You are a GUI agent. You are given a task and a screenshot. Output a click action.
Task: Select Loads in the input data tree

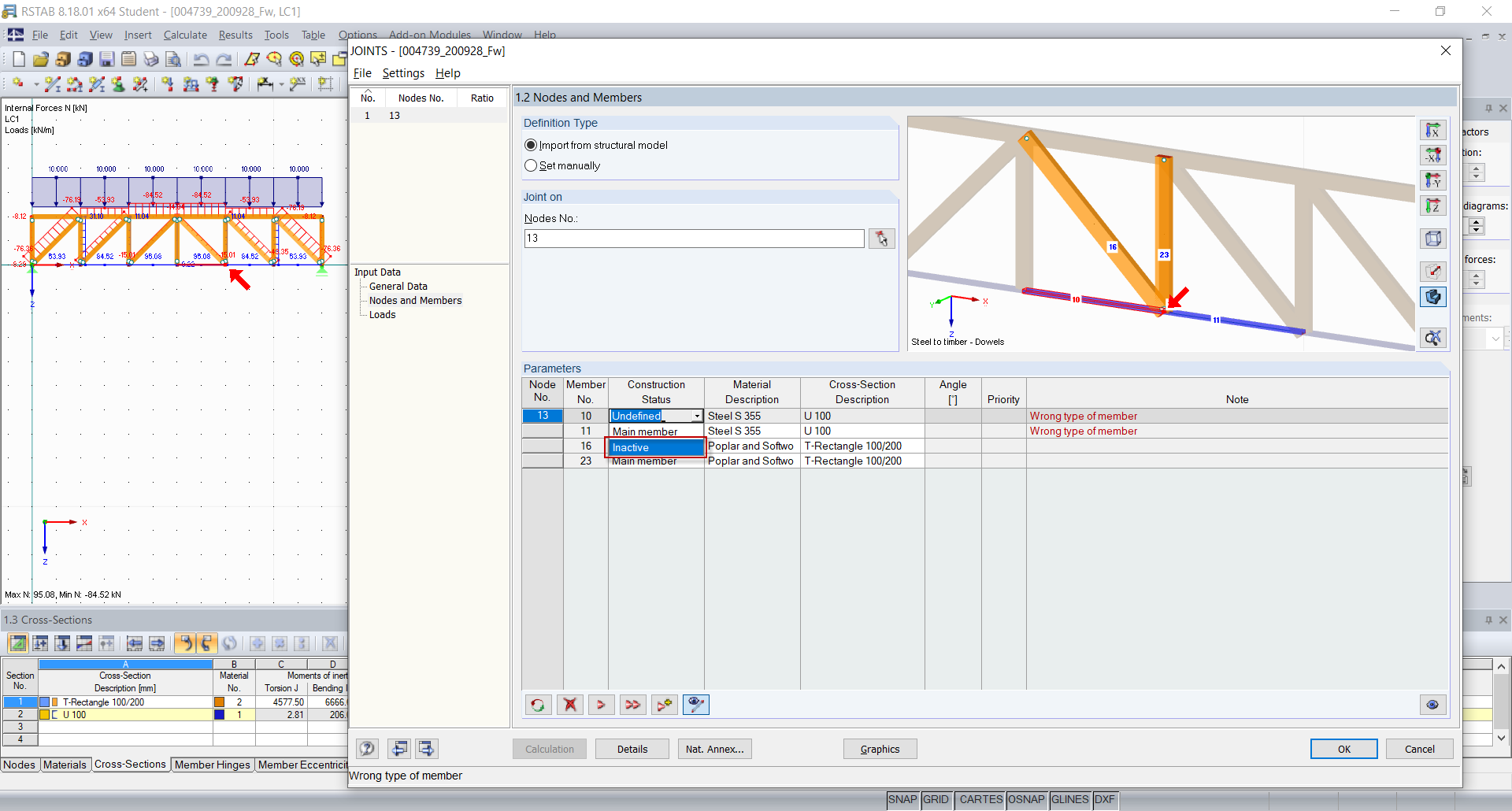pos(383,315)
